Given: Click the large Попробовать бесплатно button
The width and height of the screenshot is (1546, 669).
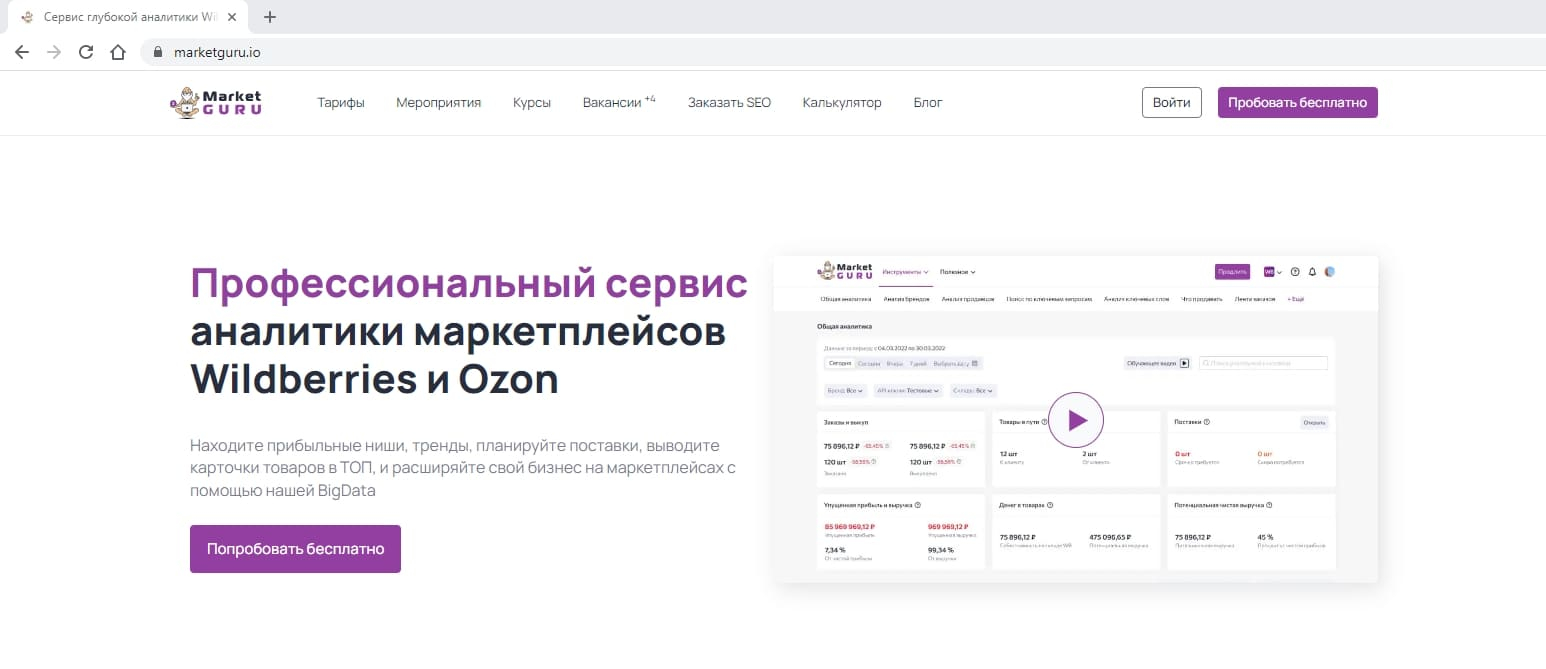Looking at the screenshot, I should tap(295, 549).
